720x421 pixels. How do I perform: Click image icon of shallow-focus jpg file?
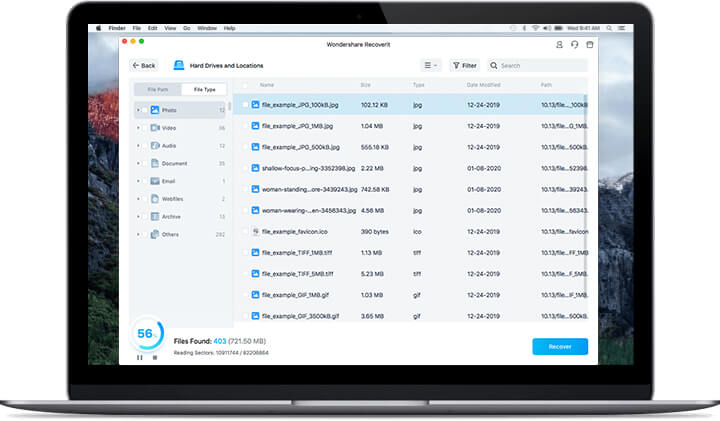tap(255, 168)
